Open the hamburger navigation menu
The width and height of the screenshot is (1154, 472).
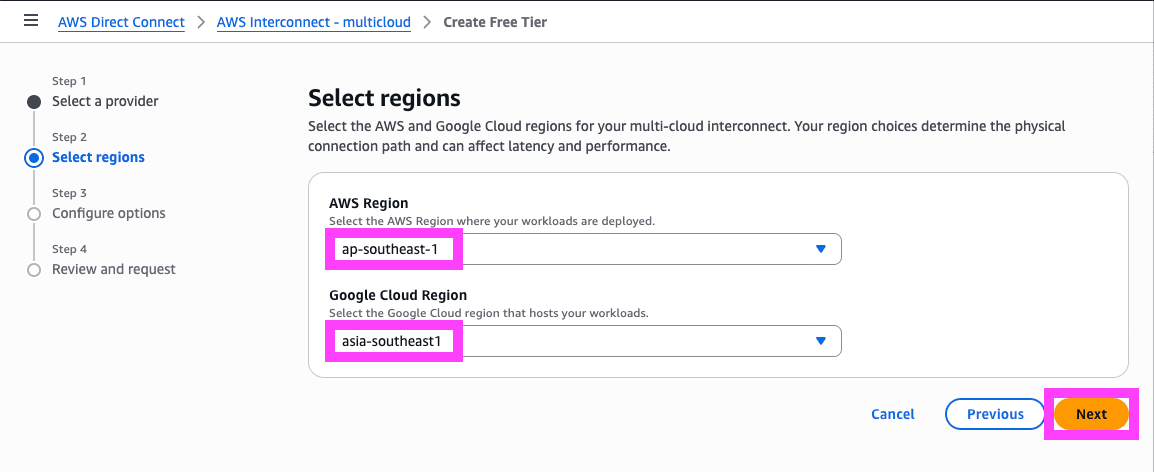click(31, 21)
